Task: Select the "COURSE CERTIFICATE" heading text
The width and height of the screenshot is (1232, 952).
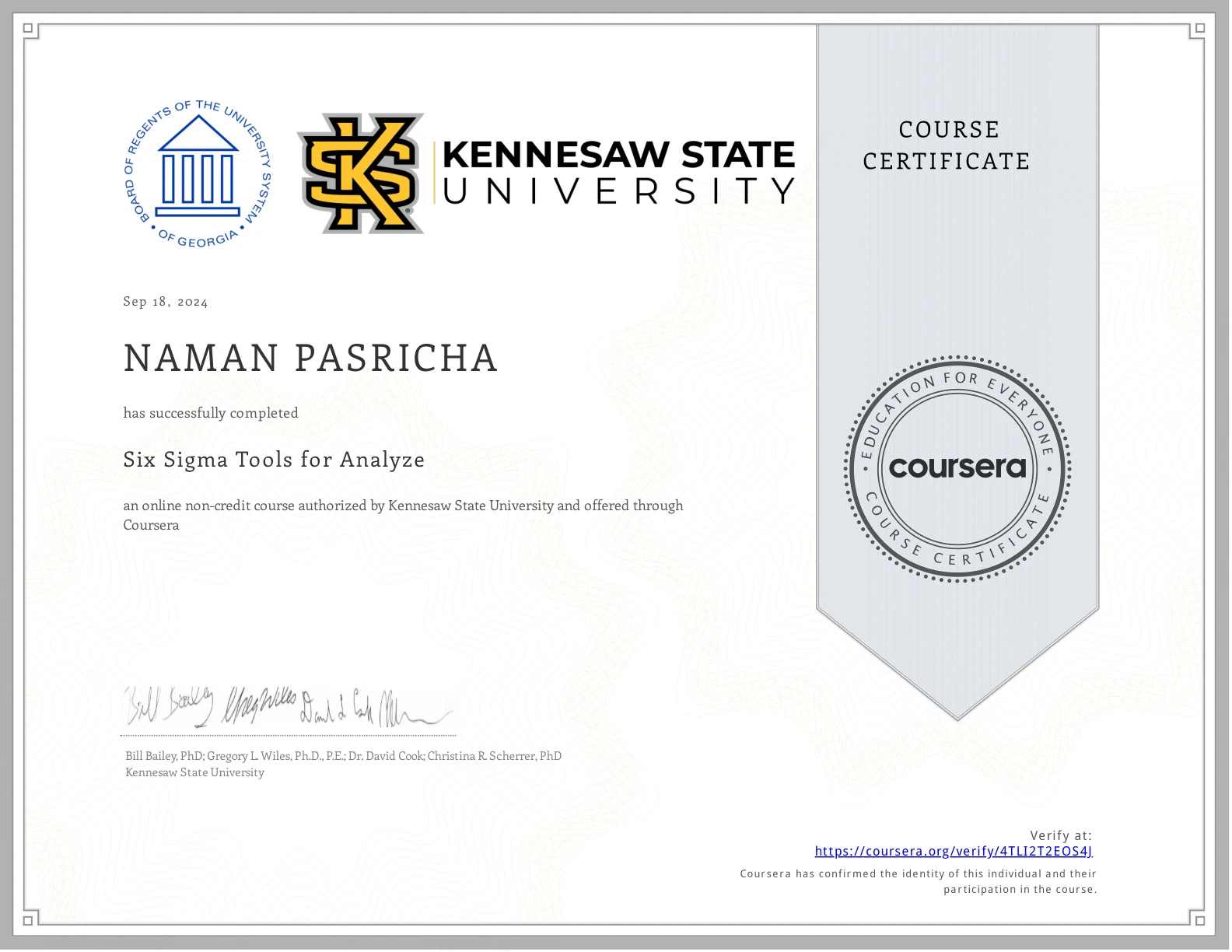Action: [x=947, y=145]
